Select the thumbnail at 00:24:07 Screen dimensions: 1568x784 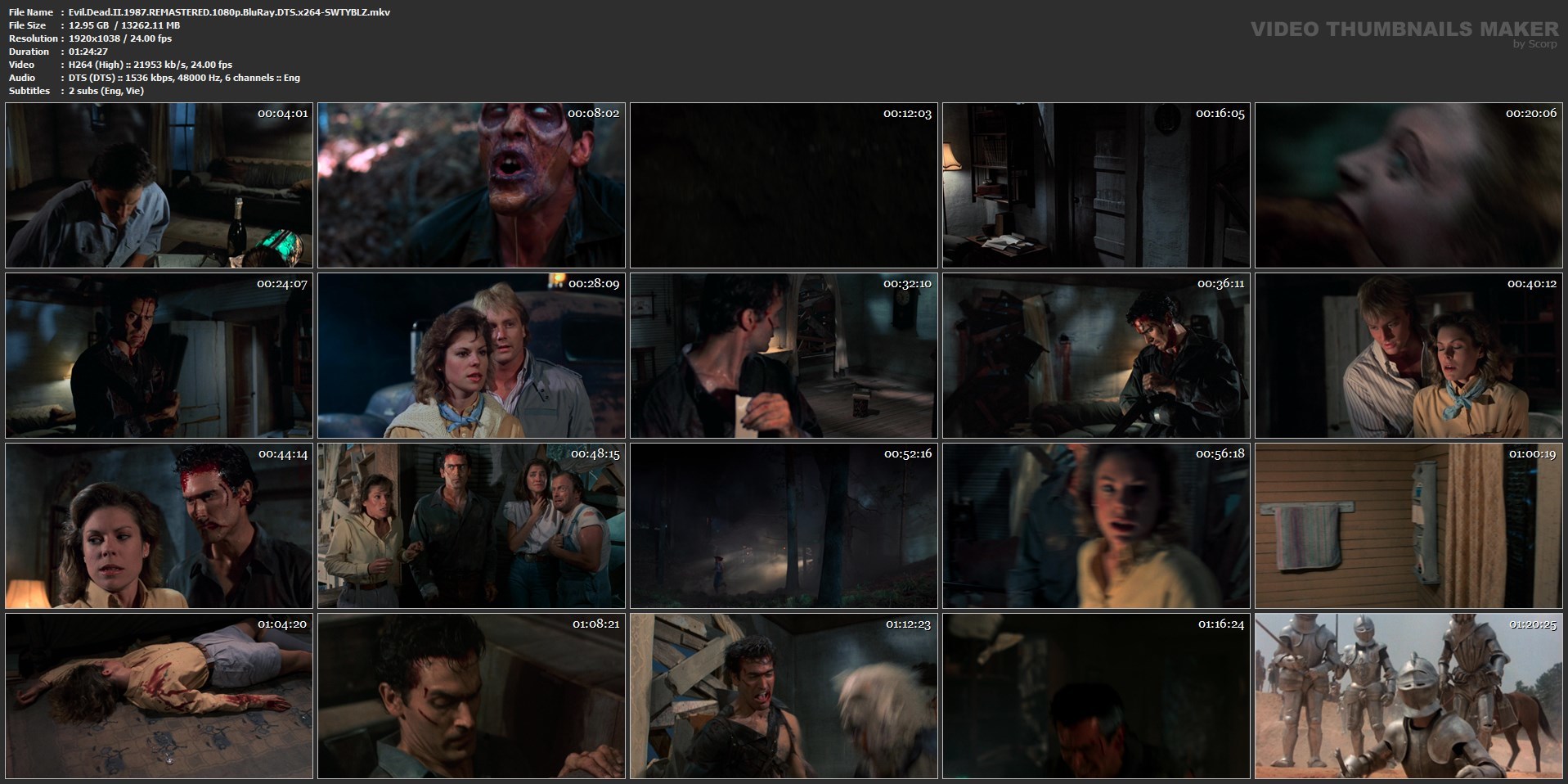(159, 355)
